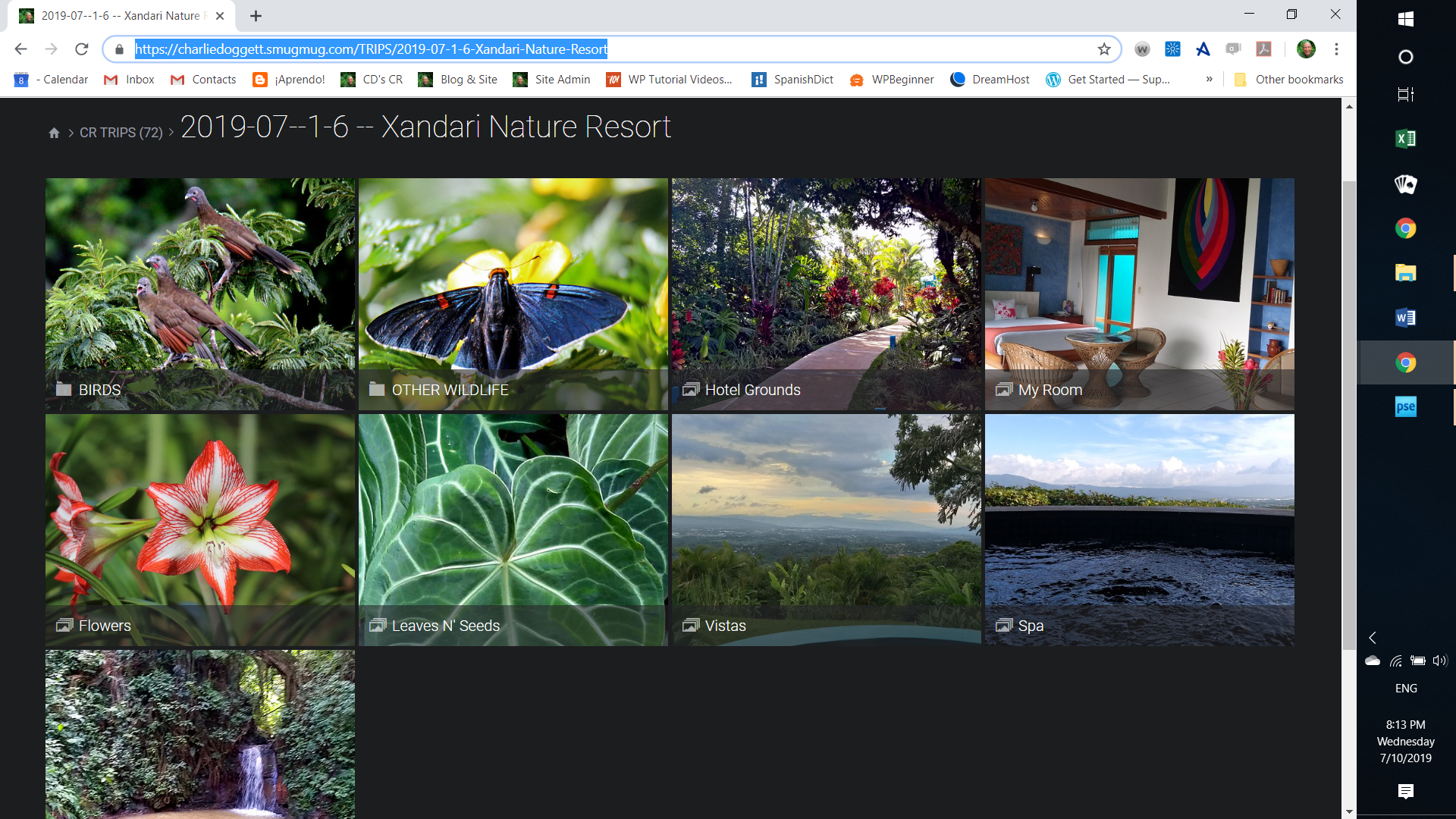Open a new tab with the plus button
The image size is (1456, 819).
pyautogui.click(x=256, y=16)
